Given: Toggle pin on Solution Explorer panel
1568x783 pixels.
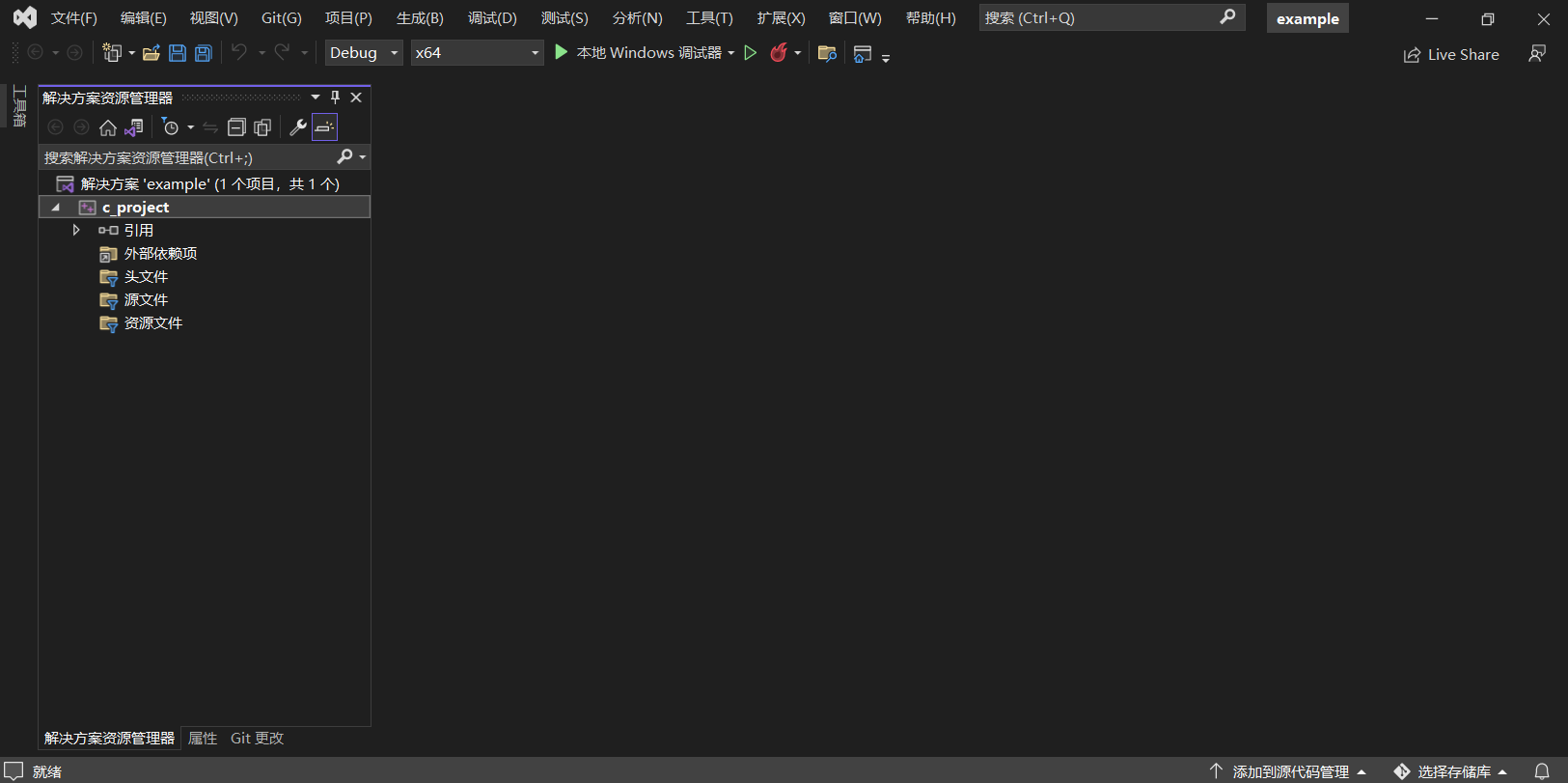Looking at the screenshot, I should pyautogui.click(x=335, y=98).
